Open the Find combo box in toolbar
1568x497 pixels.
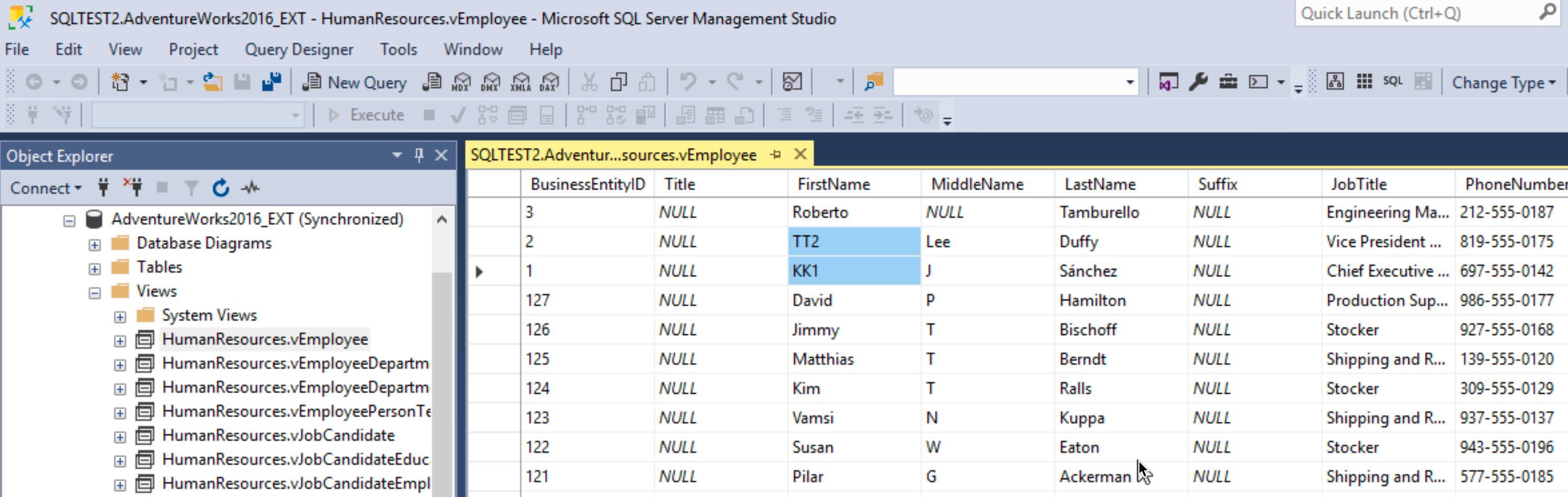1015,81
